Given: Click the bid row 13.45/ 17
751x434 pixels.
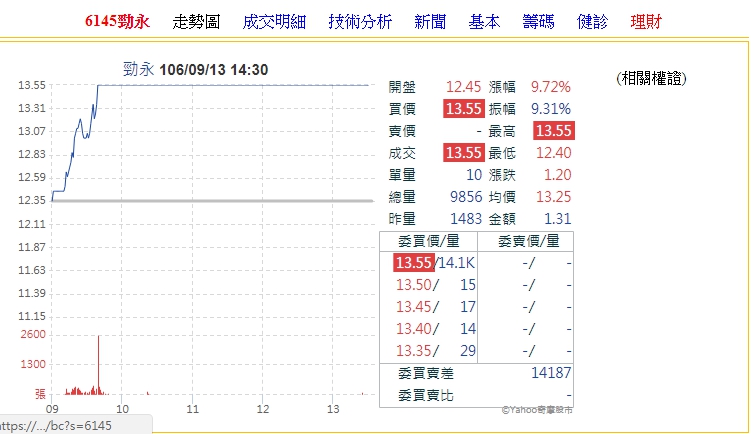Looking at the screenshot, I should (x=435, y=307).
